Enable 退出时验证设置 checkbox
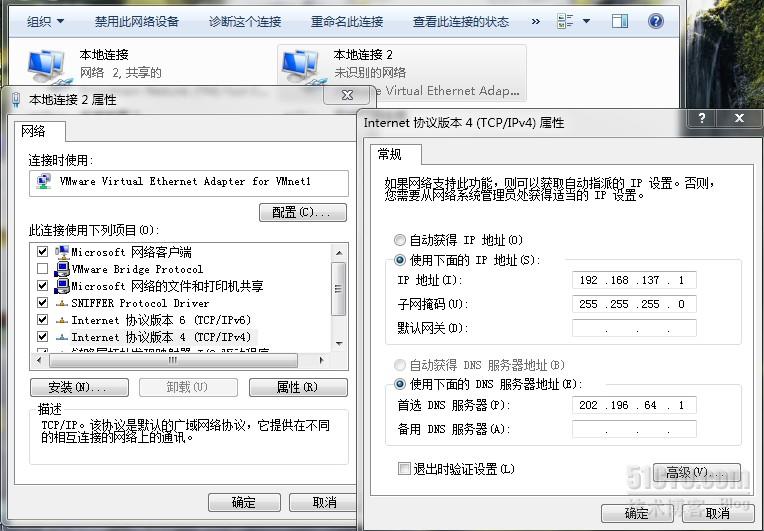 point(404,469)
